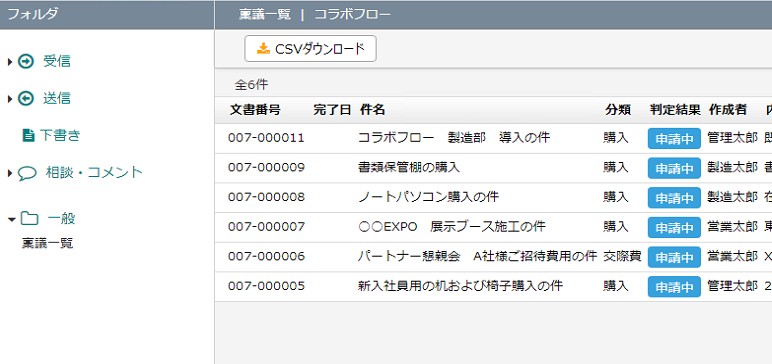772x364 pixels.
Task: Open document 007-000006
Action: [x=266, y=257]
